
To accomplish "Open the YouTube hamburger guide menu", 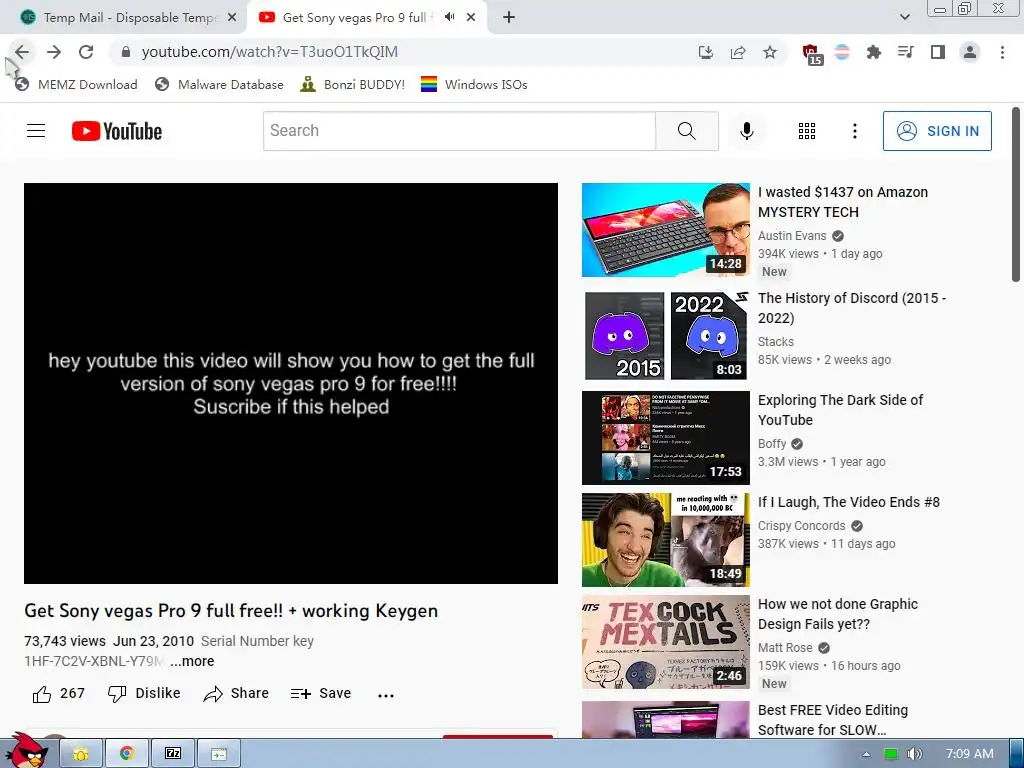I will pyautogui.click(x=36, y=131).
